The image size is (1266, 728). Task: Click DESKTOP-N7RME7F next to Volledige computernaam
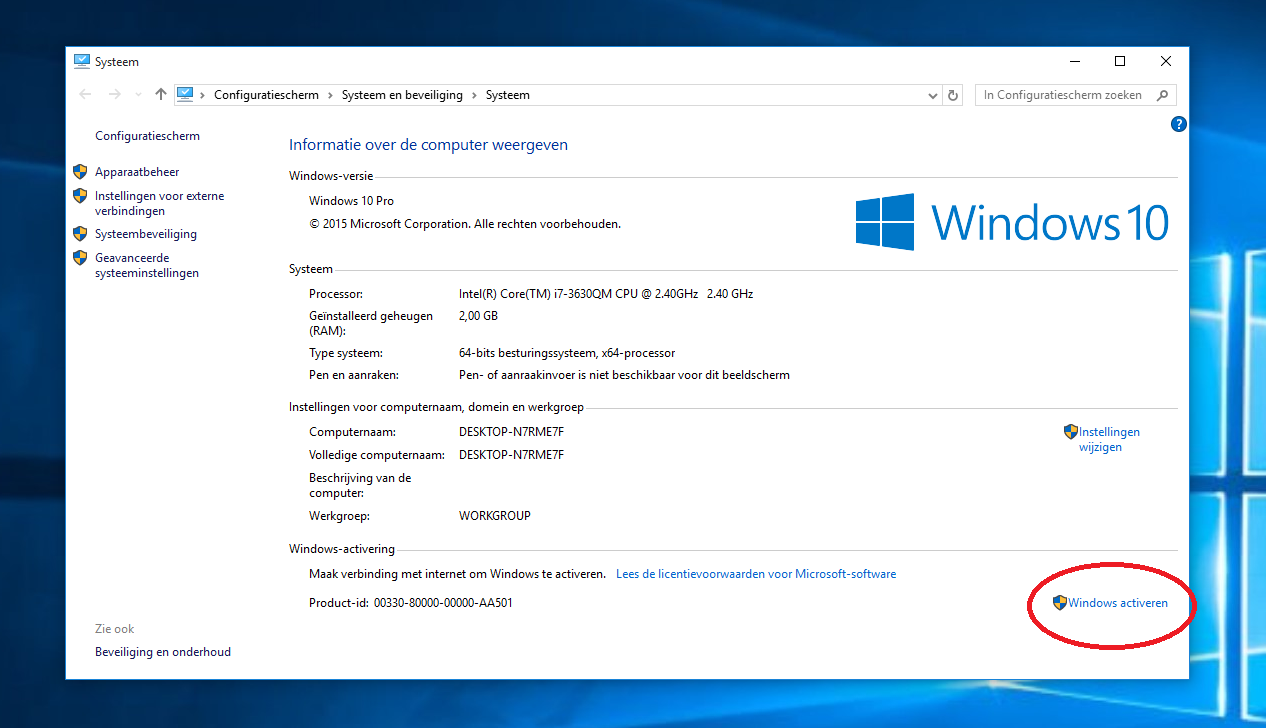(511, 455)
